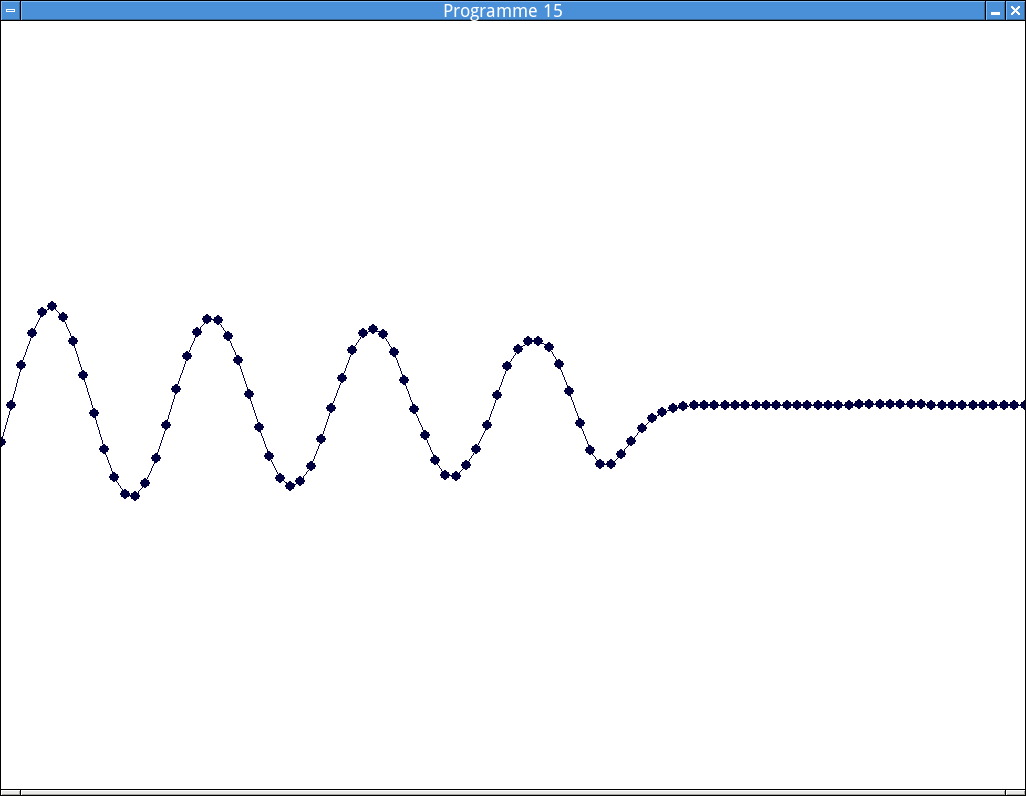Screen dimensions: 1026x796
Task: Select the leftmost data point on the curve
Action: (x=1, y=442)
